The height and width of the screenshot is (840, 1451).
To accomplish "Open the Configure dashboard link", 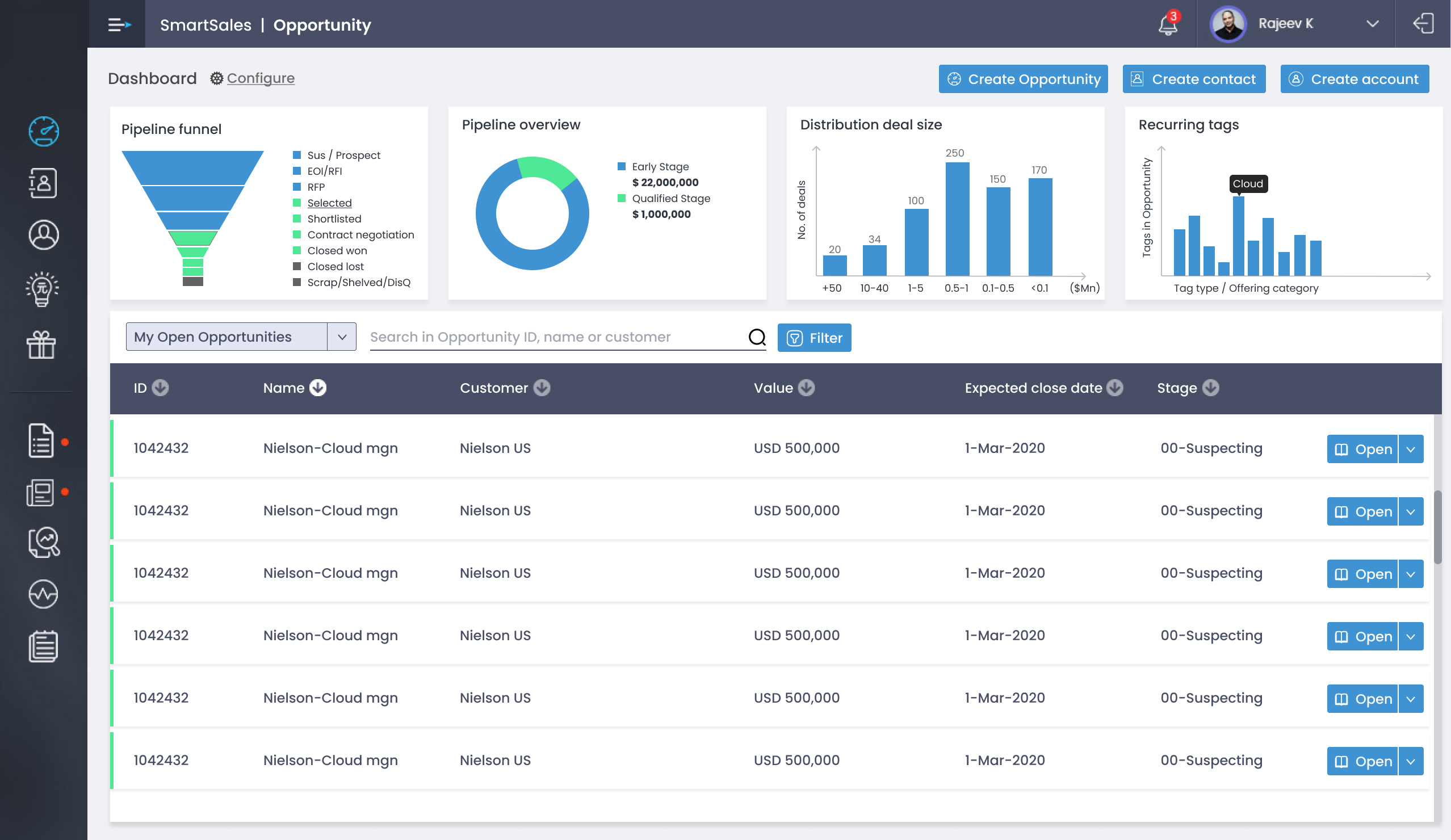I will point(260,78).
